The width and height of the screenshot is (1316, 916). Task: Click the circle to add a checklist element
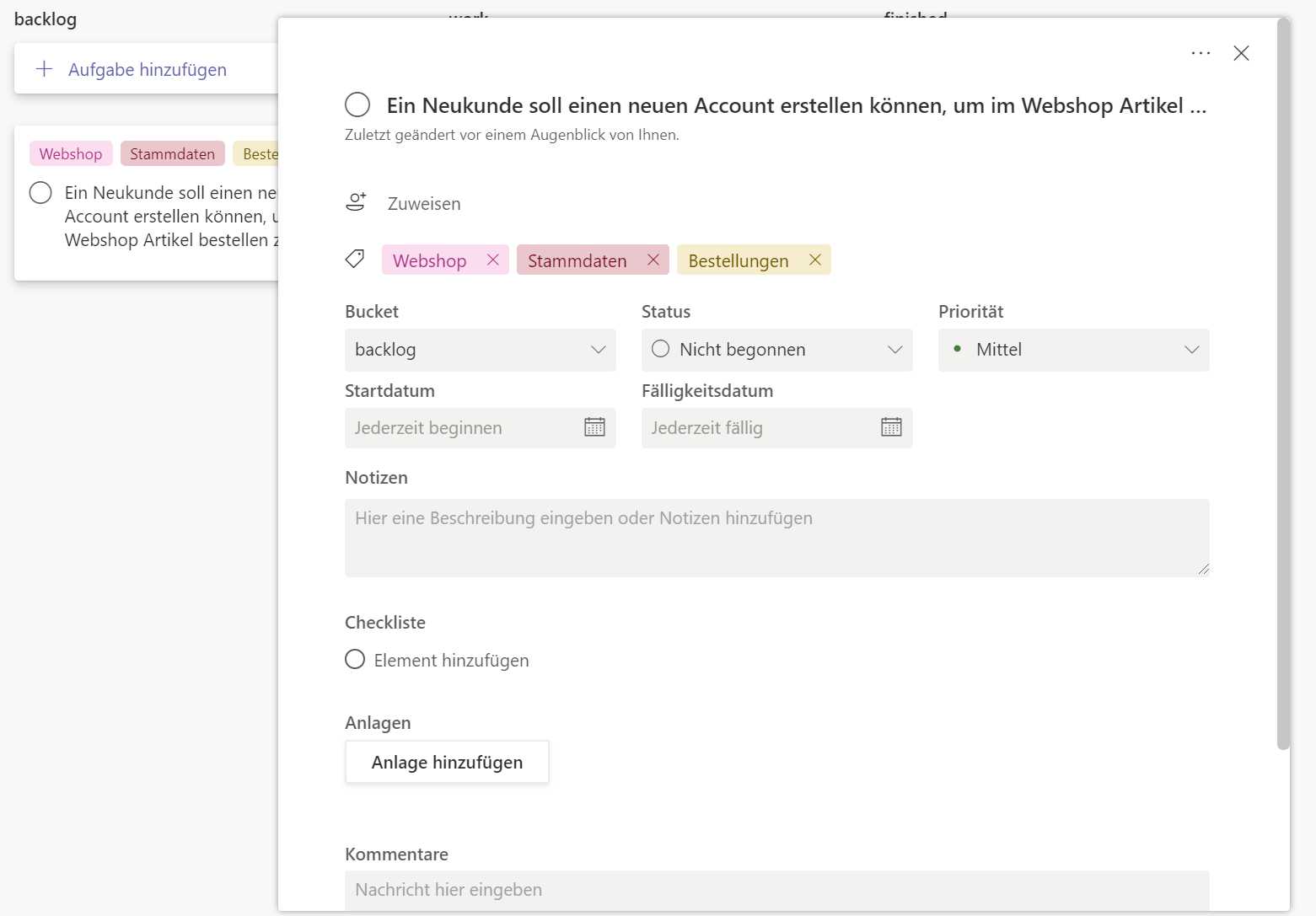pyautogui.click(x=354, y=659)
